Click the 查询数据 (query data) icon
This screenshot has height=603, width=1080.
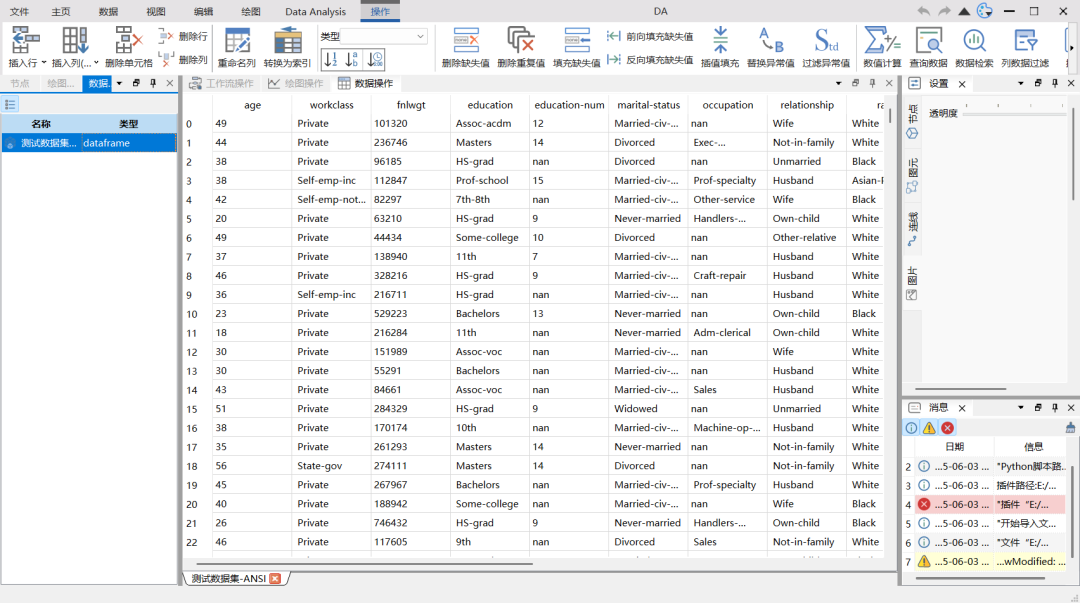[x=928, y=41]
